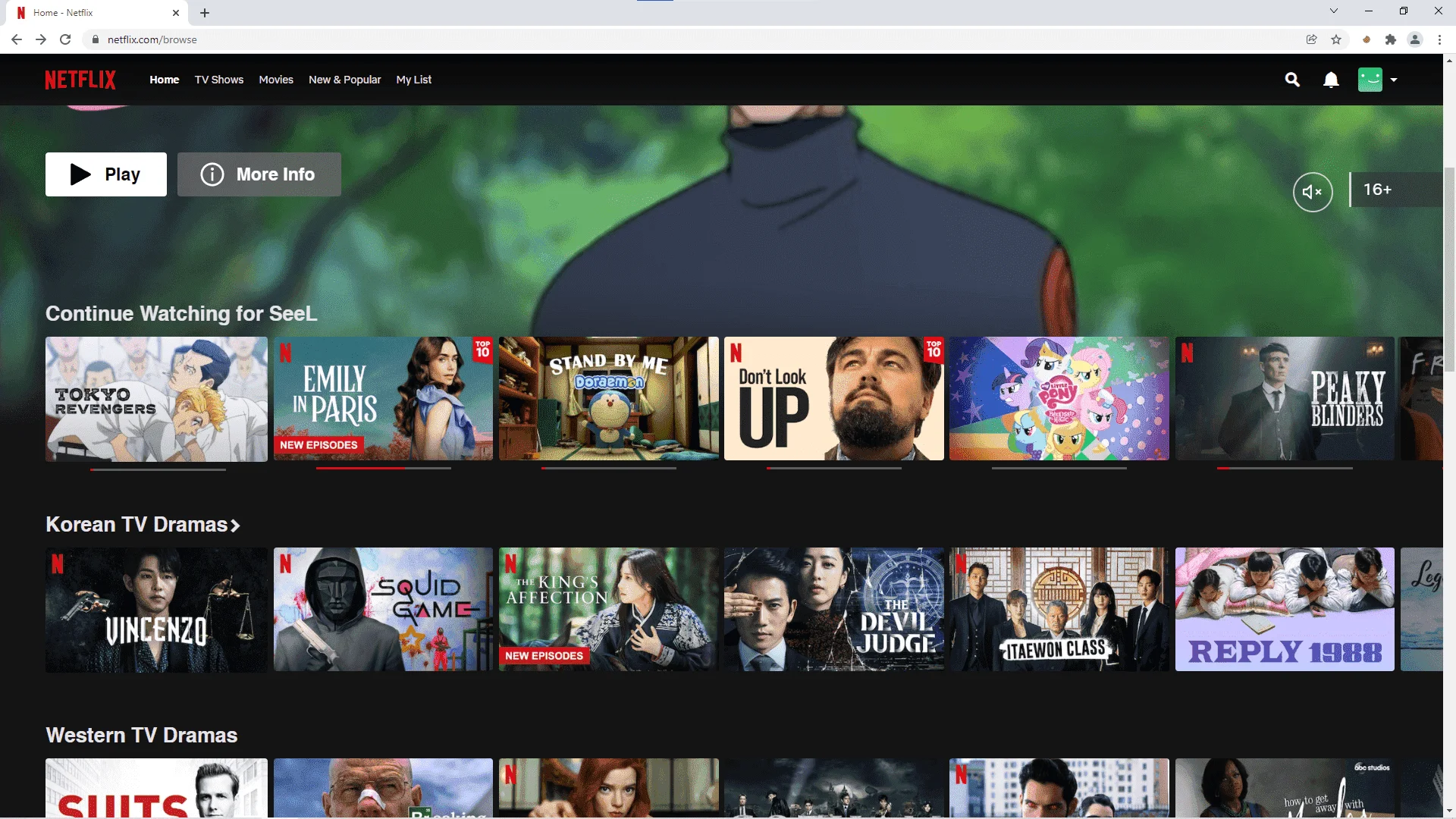Screen dimensions: 1456x819
Task: Click Emily in Paris progress bar
Action: pos(384,469)
